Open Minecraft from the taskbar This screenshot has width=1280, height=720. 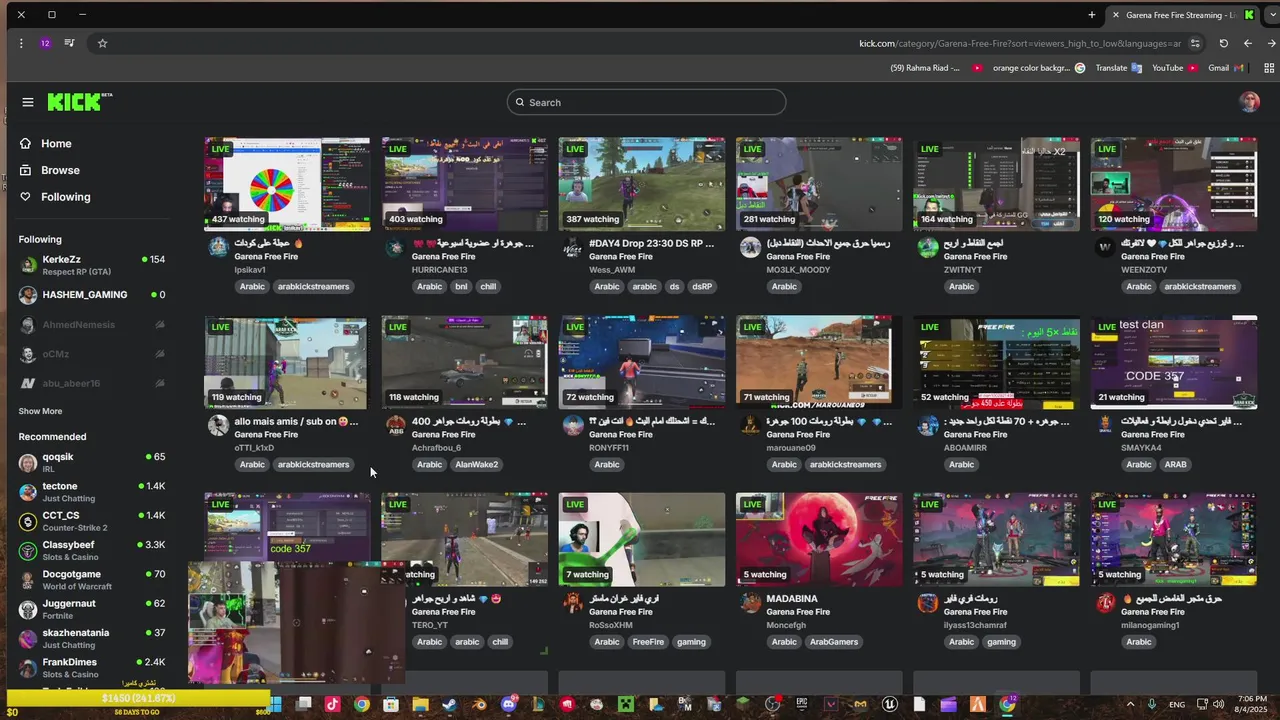coord(626,704)
